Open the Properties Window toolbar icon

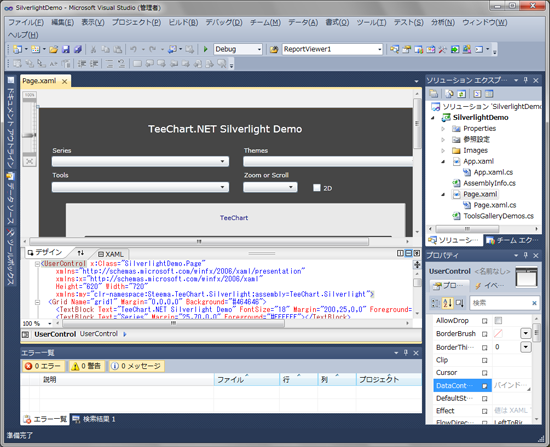[x=407, y=49]
